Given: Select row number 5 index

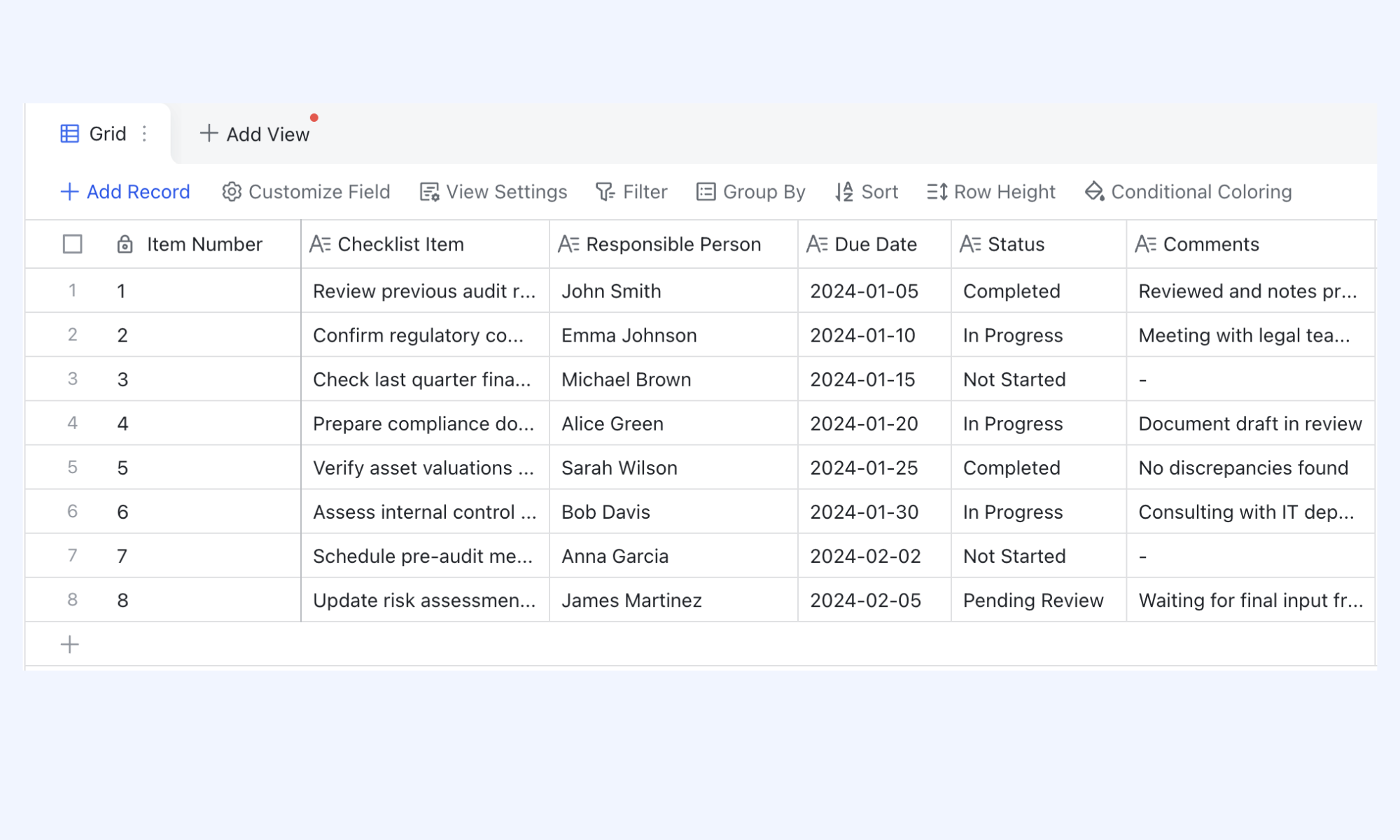Looking at the screenshot, I should [x=72, y=467].
